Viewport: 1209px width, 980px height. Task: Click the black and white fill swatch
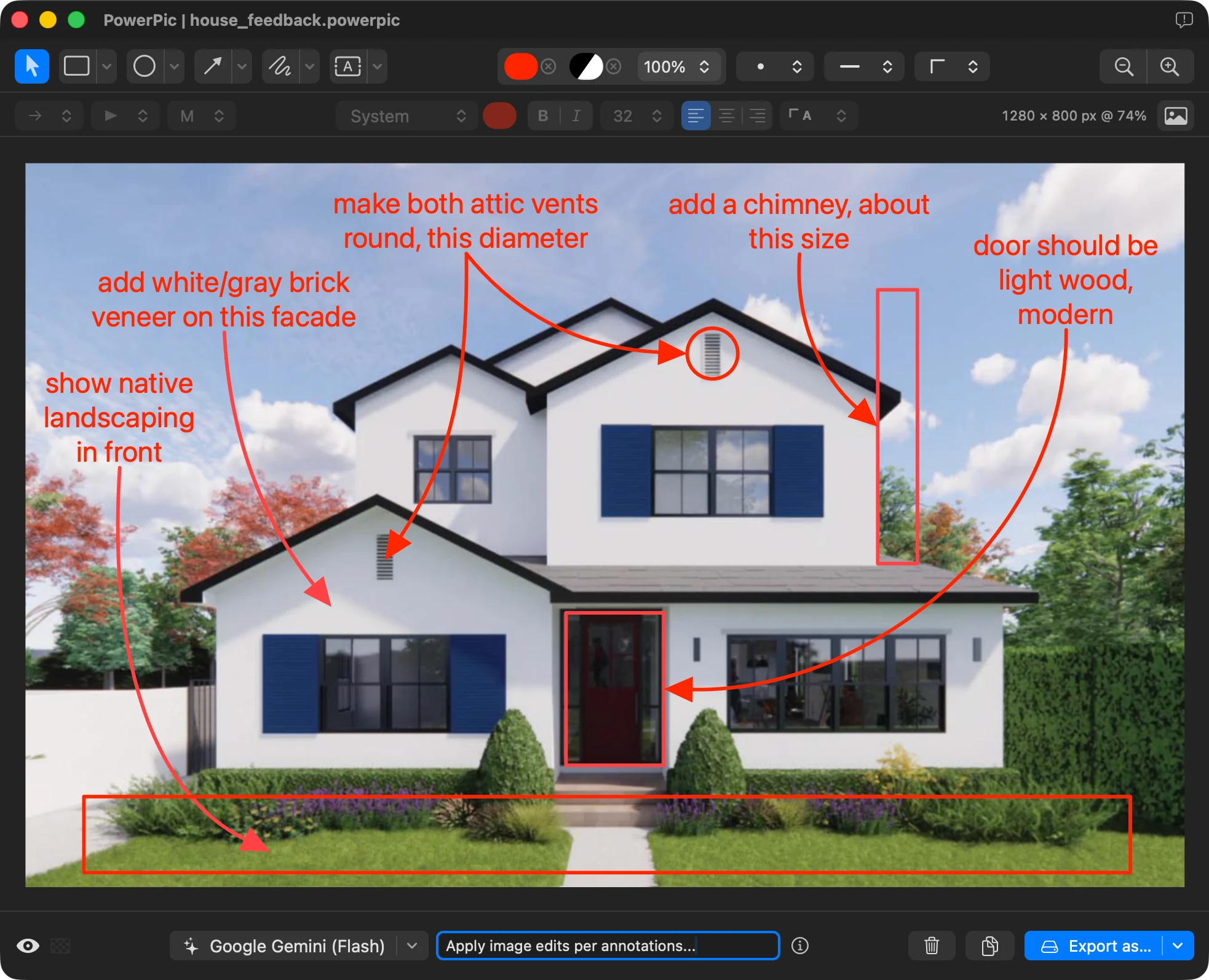click(x=586, y=66)
